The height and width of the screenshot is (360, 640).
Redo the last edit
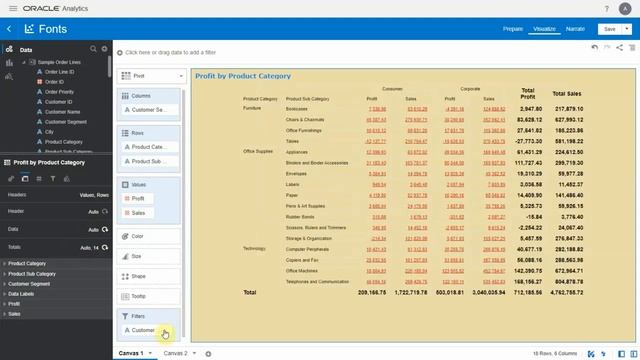pos(607,48)
